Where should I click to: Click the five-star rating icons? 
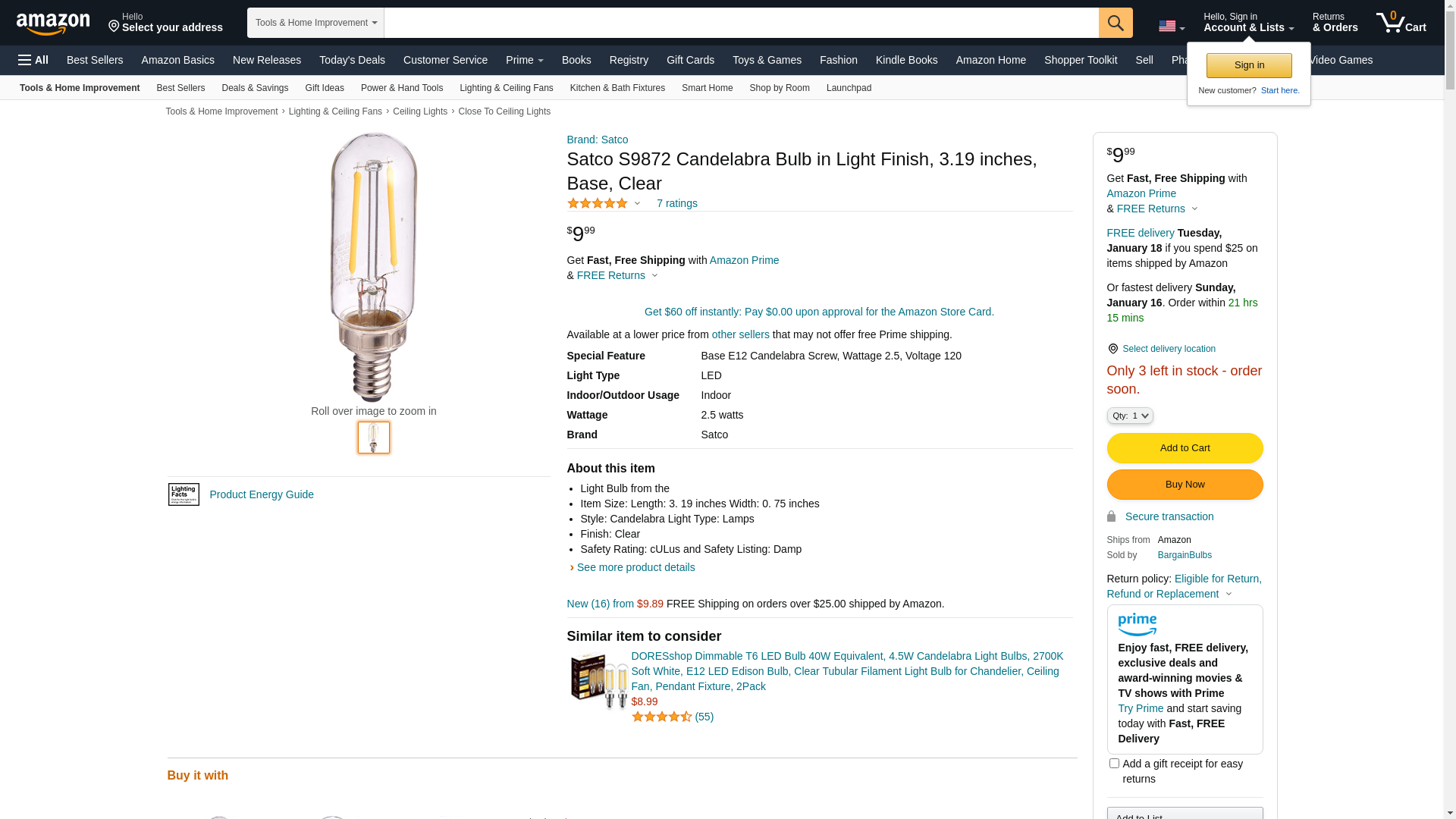click(598, 203)
